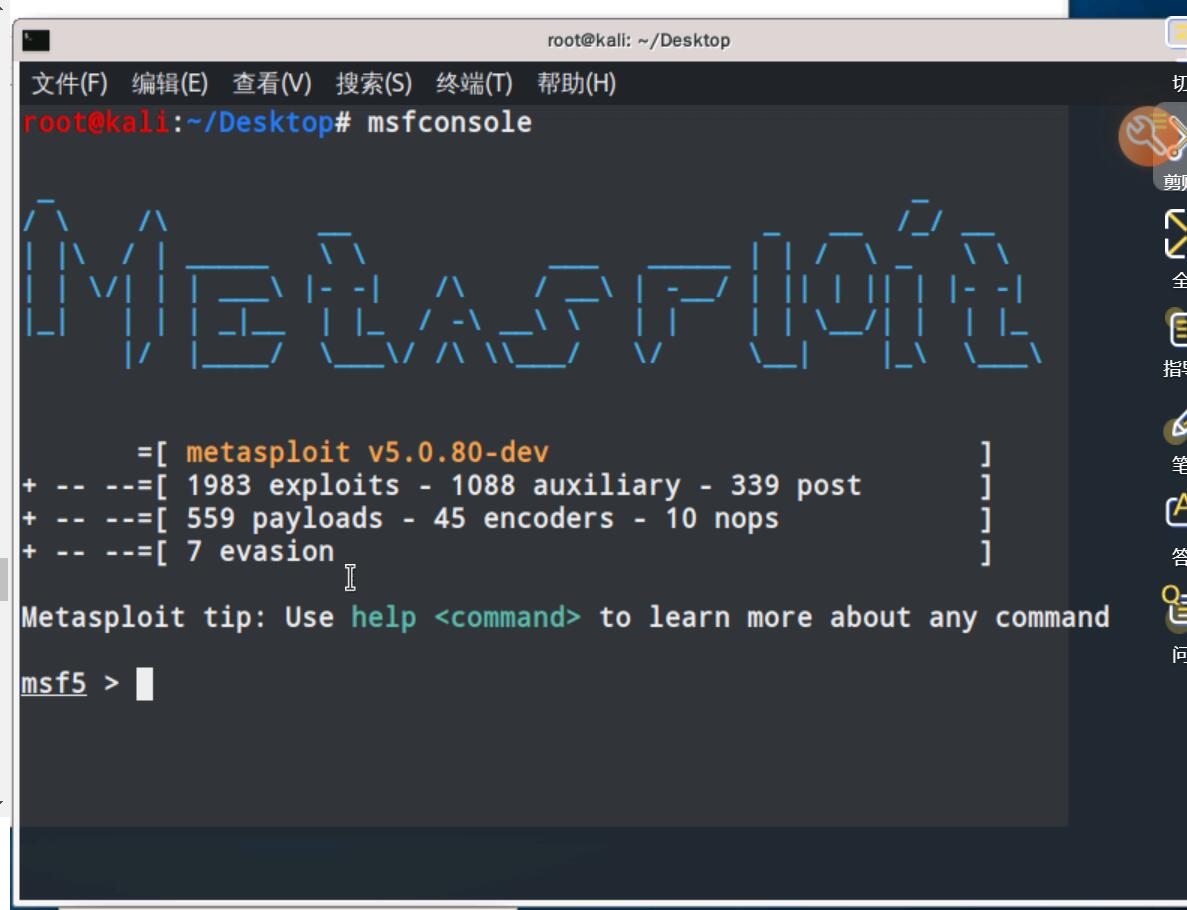Screen dimensions: 1187x910
Task: Click the msf5 prompt input cursor
Action: click(x=145, y=684)
